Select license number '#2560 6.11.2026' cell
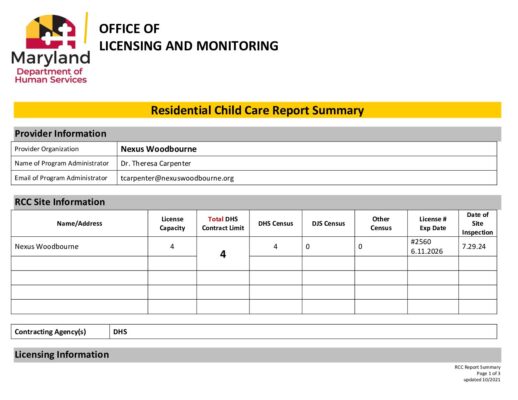The width and height of the screenshot is (518, 400). click(x=433, y=247)
